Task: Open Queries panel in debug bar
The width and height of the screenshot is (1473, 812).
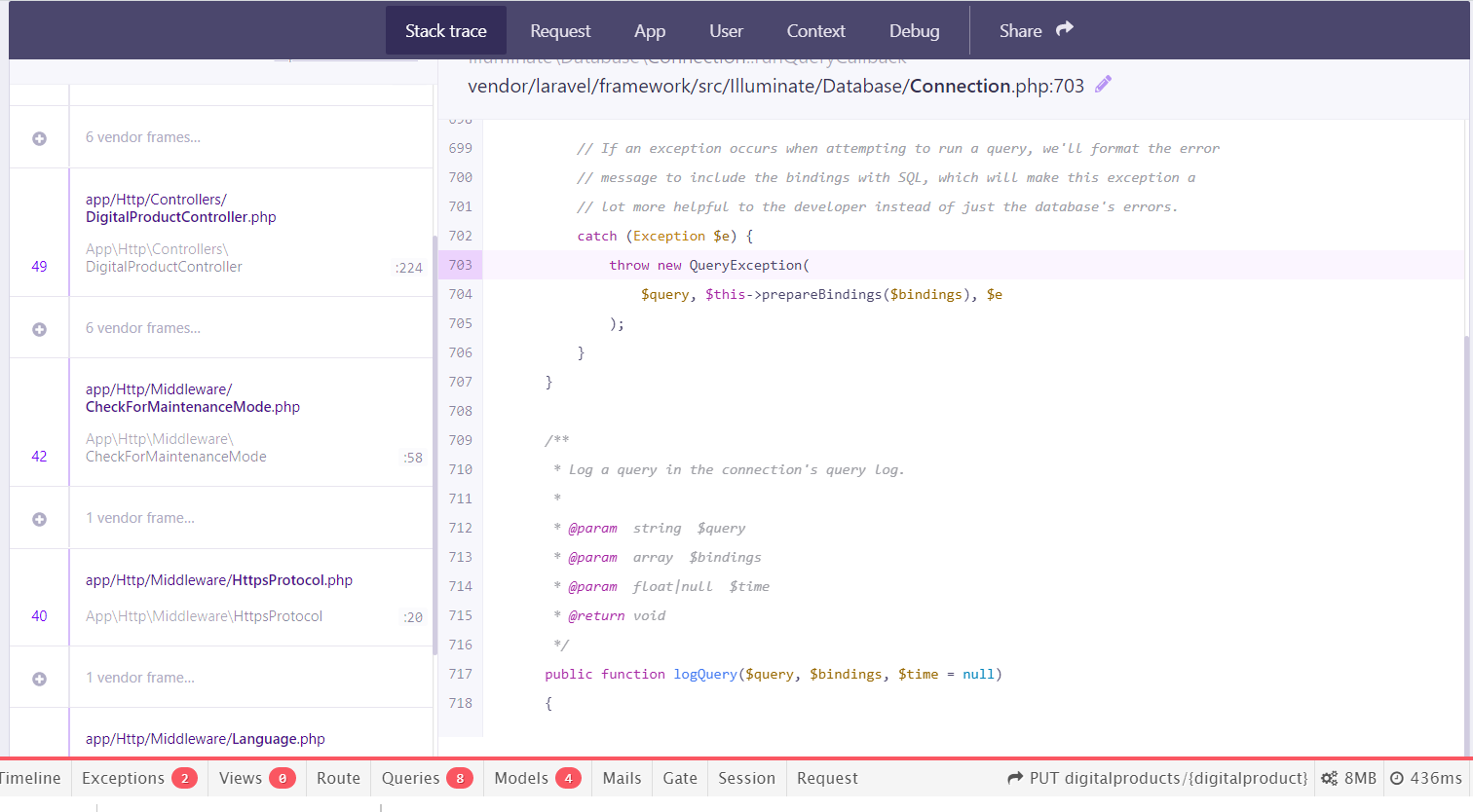Action: point(427,778)
